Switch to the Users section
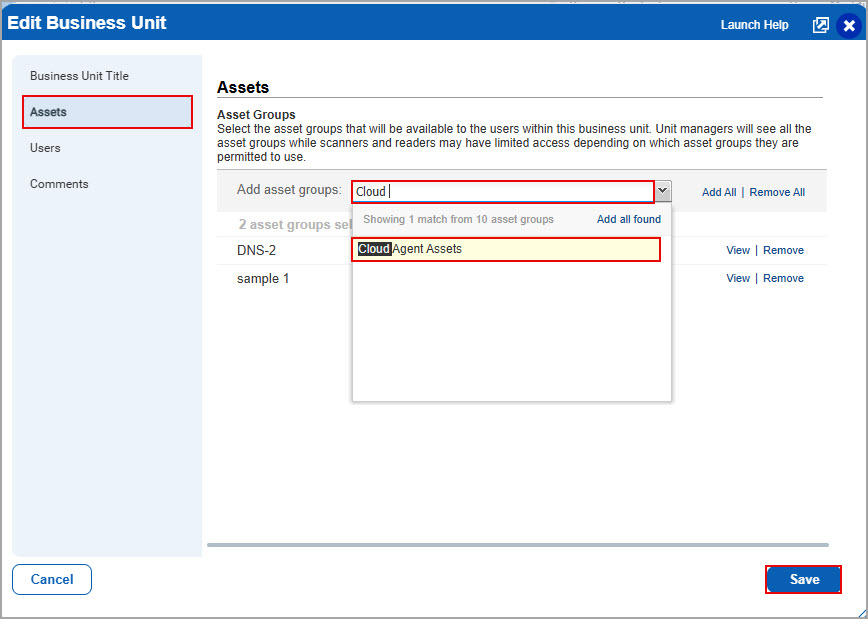Viewport: 868px width, 619px height. pyautogui.click(x=45, y=148)
